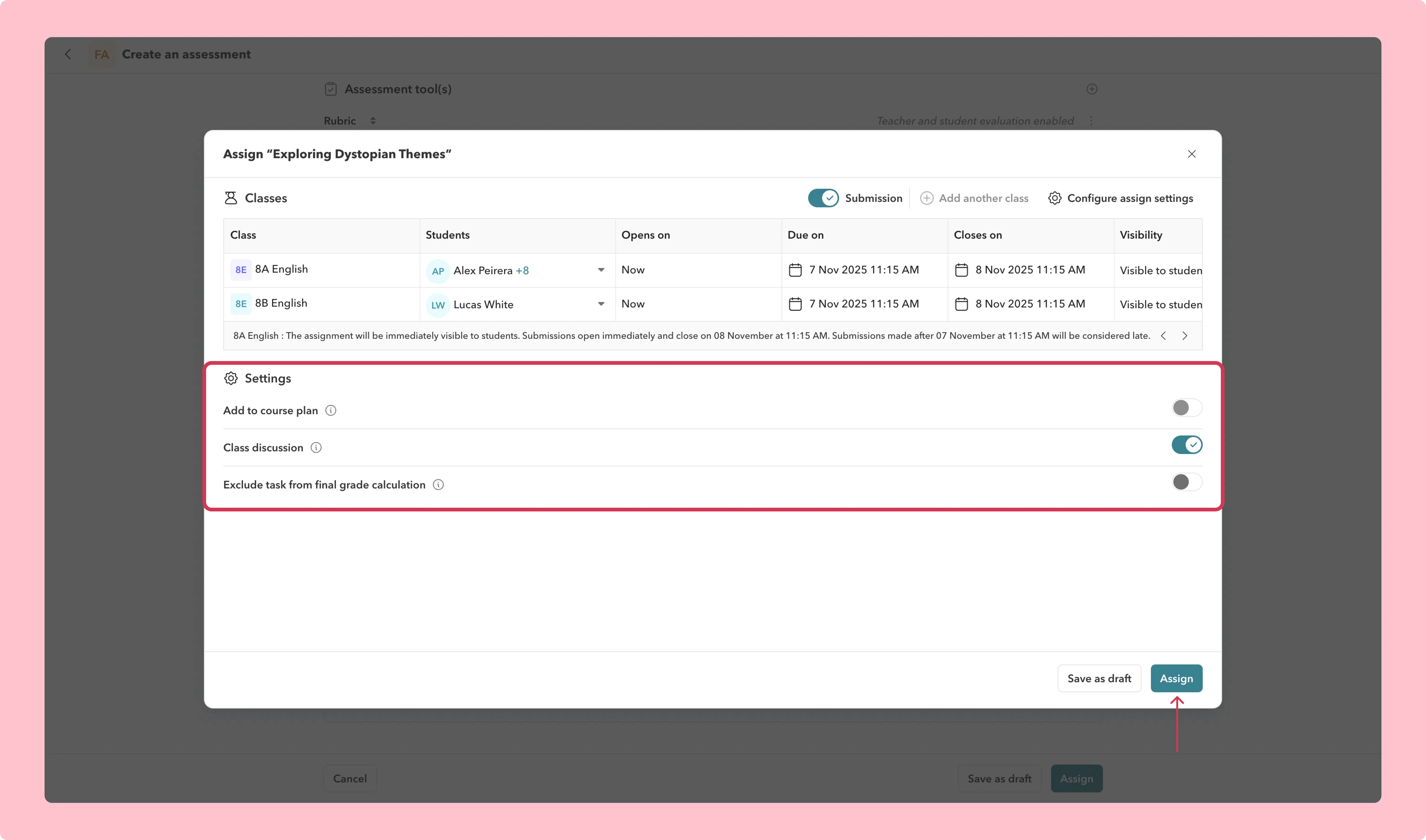Click the Lucas White student name
The image size is (1426, 840).
[x=483, y=304]
